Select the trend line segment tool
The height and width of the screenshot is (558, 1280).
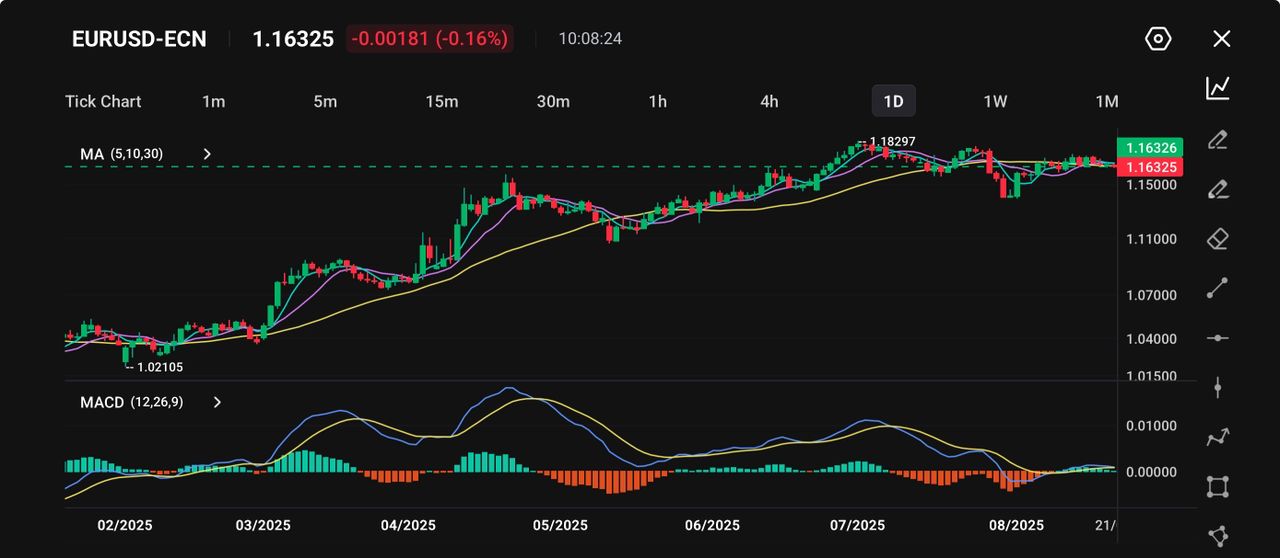(1217, 288)
